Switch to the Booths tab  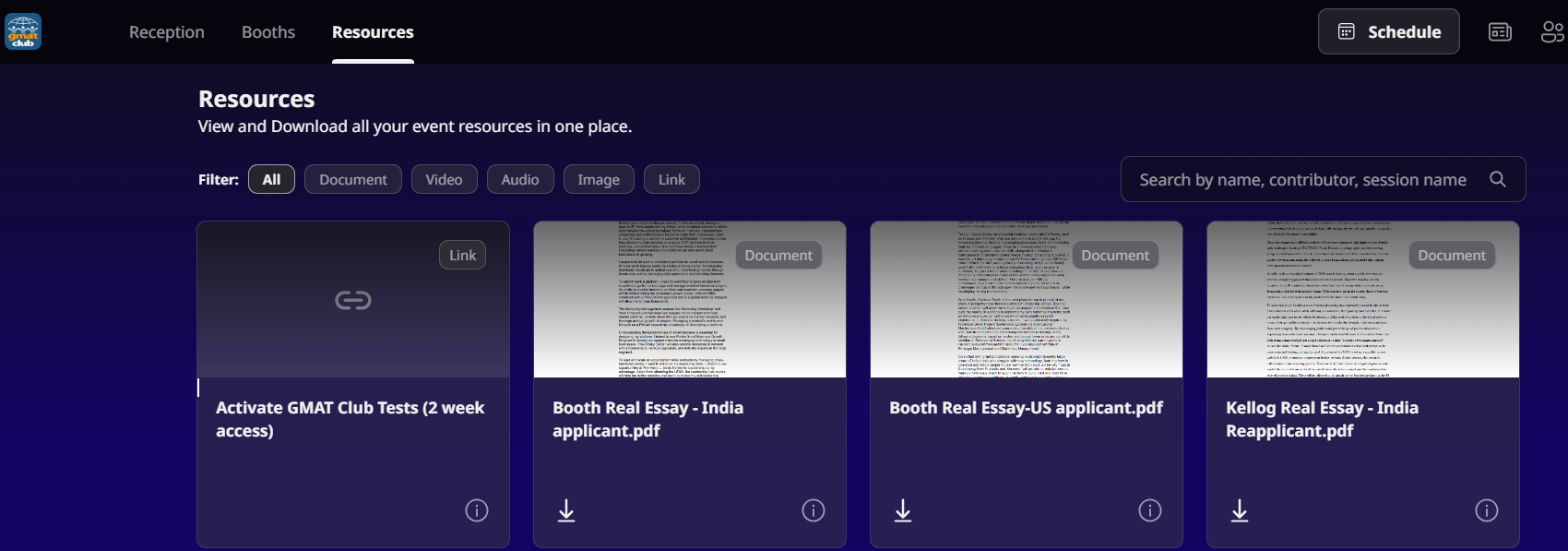click(268, 32)
